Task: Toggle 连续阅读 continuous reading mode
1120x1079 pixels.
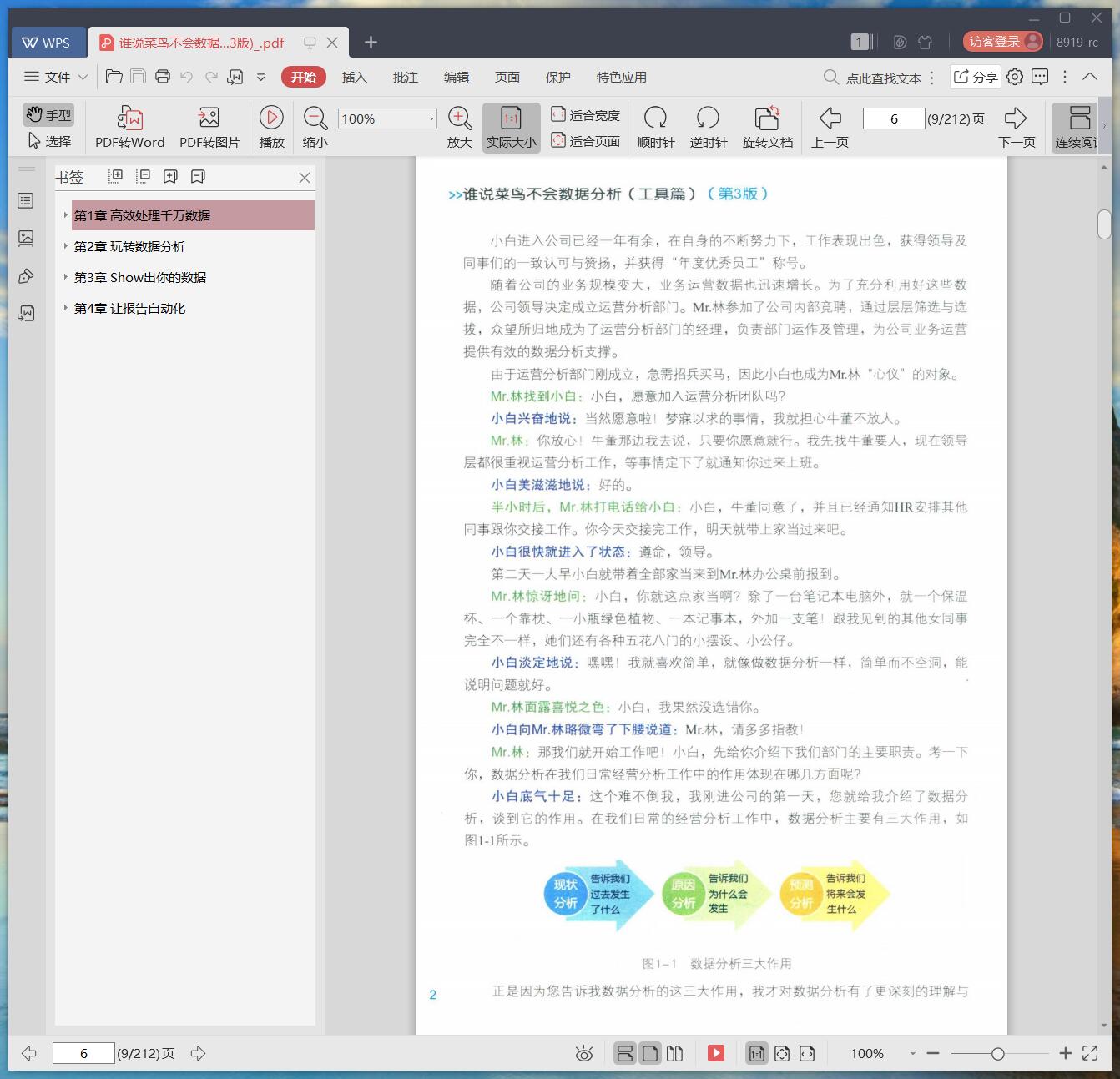Action: [x=1077, y=128]
